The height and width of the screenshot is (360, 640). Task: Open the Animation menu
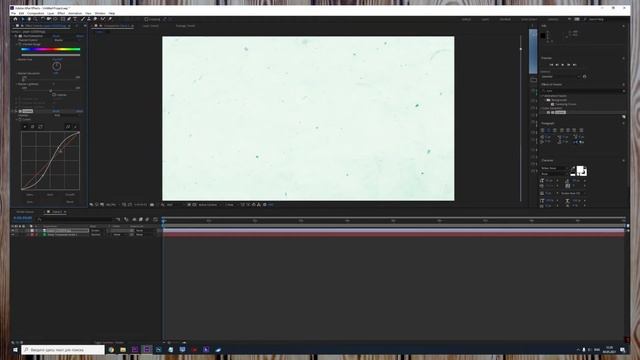pyautogui.click(x=75, y=13)
